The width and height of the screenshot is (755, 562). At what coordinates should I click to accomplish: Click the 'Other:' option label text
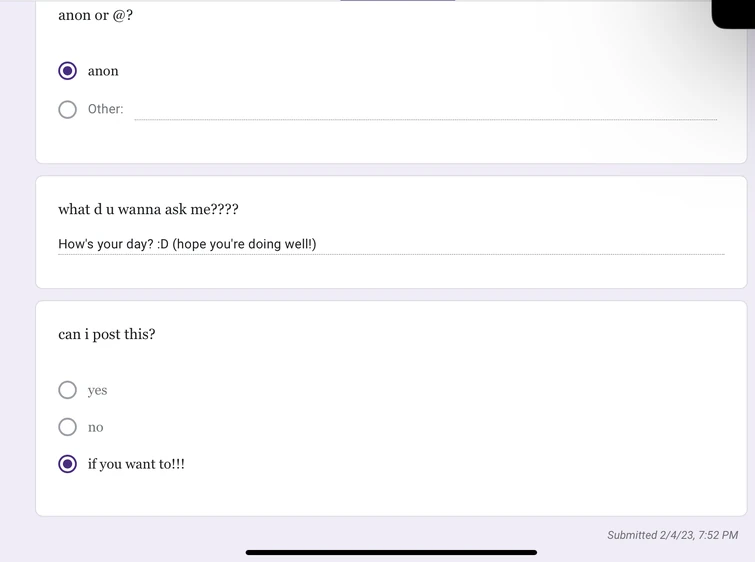pyautogui.click(x=106, y=109)
